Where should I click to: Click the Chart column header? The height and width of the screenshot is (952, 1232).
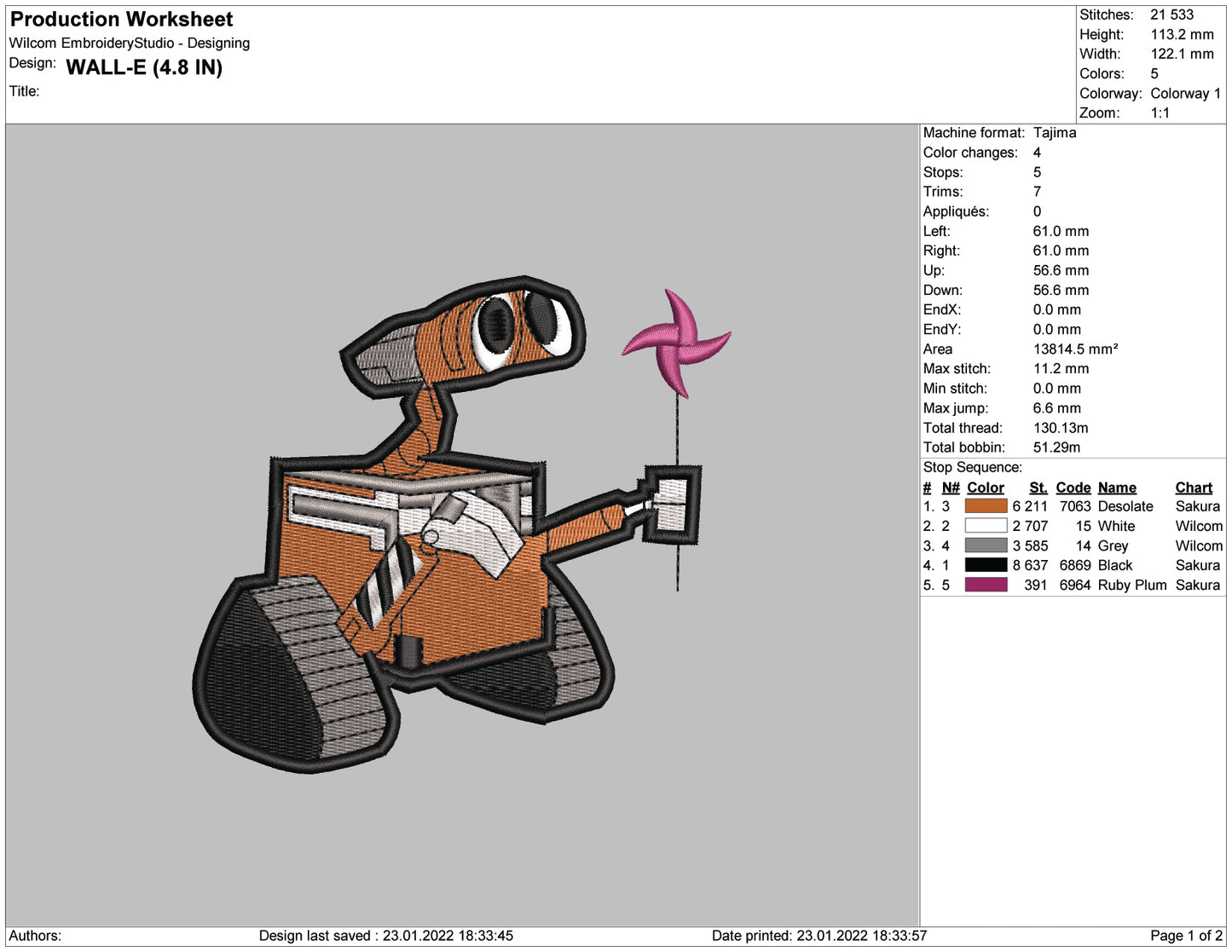pos(1193,488)
